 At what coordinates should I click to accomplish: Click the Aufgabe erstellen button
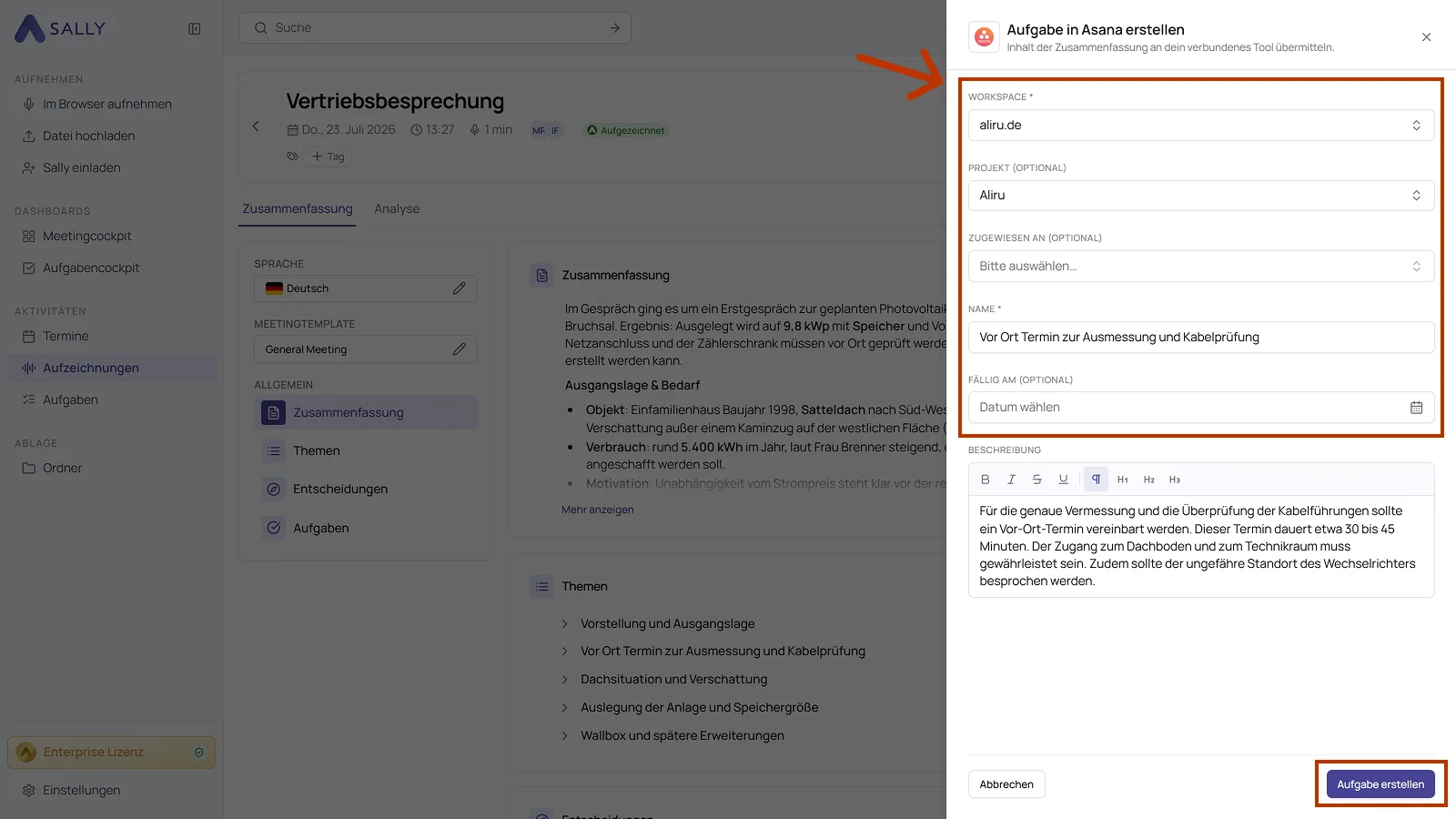point(1380,784)
